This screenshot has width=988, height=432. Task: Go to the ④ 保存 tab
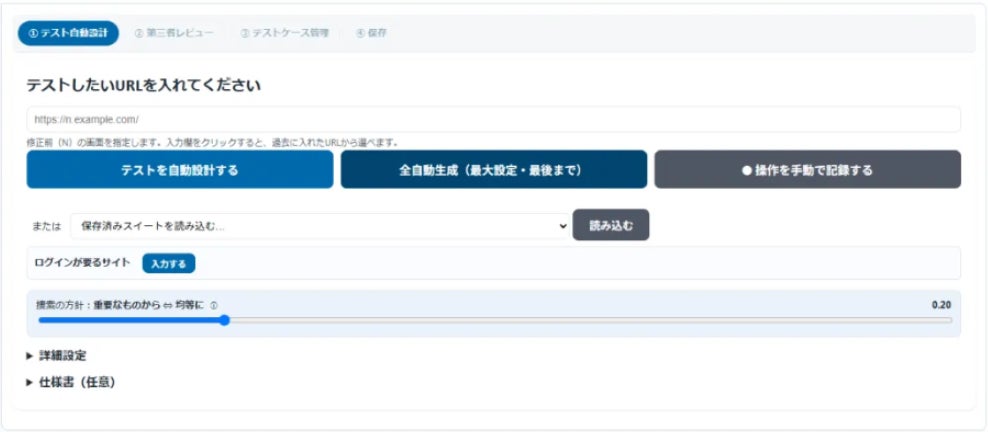pos(371,33)
